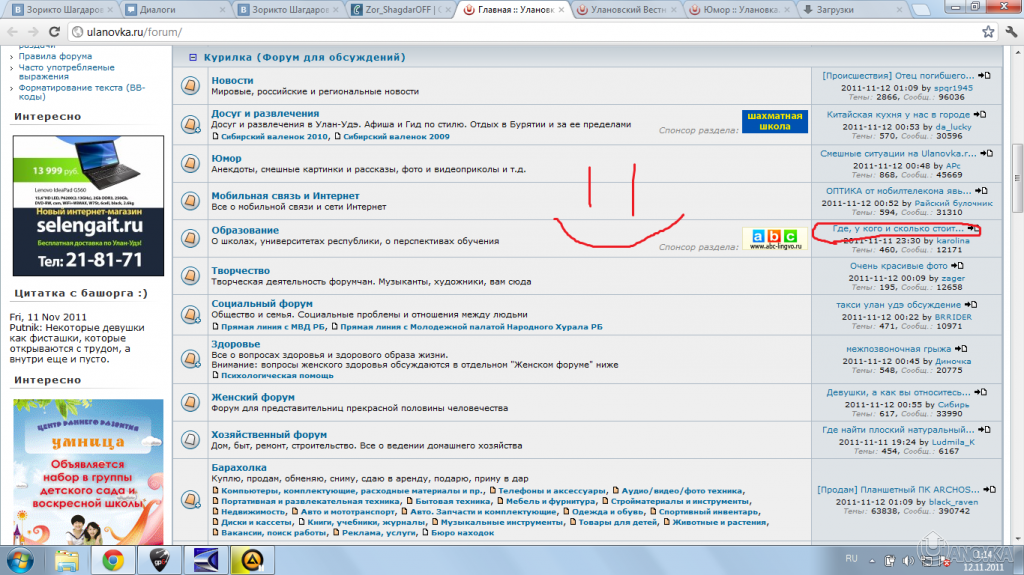Click the forum status icon beside Образование
The image size is (1024, 575).
pyautogui.click(x=191, y=238)
